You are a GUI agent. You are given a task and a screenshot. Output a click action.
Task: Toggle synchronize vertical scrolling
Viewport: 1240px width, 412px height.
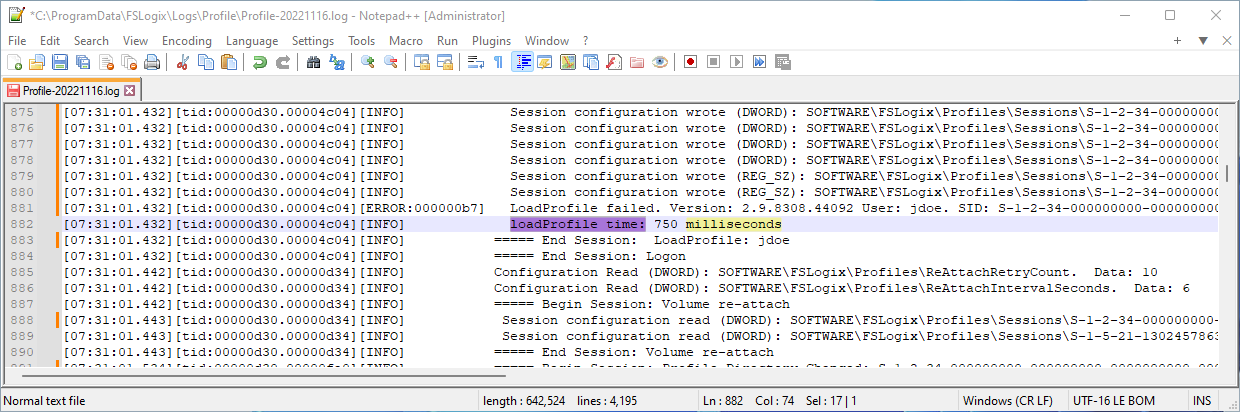(x=421, y=62)
